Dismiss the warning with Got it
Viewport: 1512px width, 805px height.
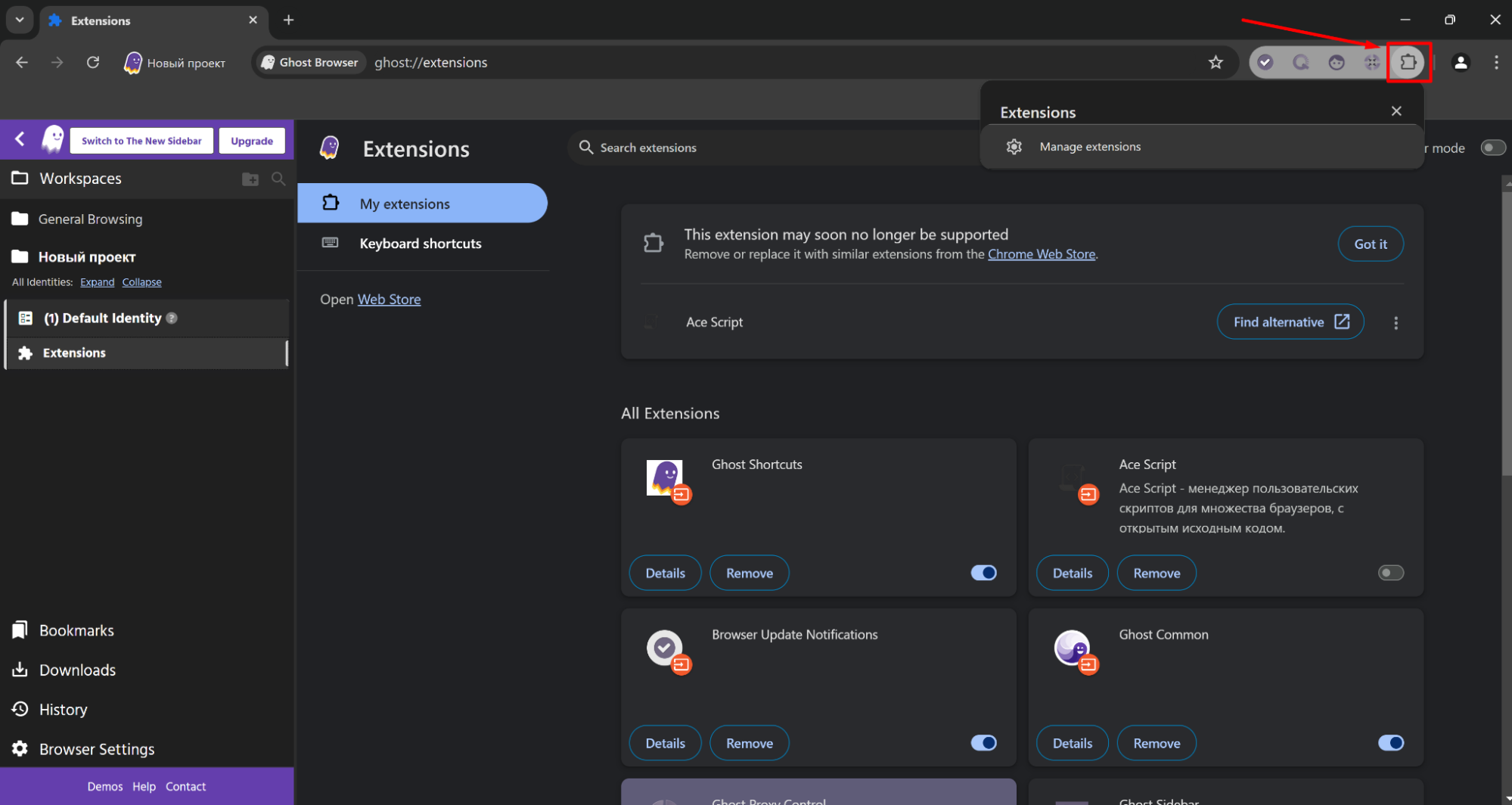[x=1370, y=244]
